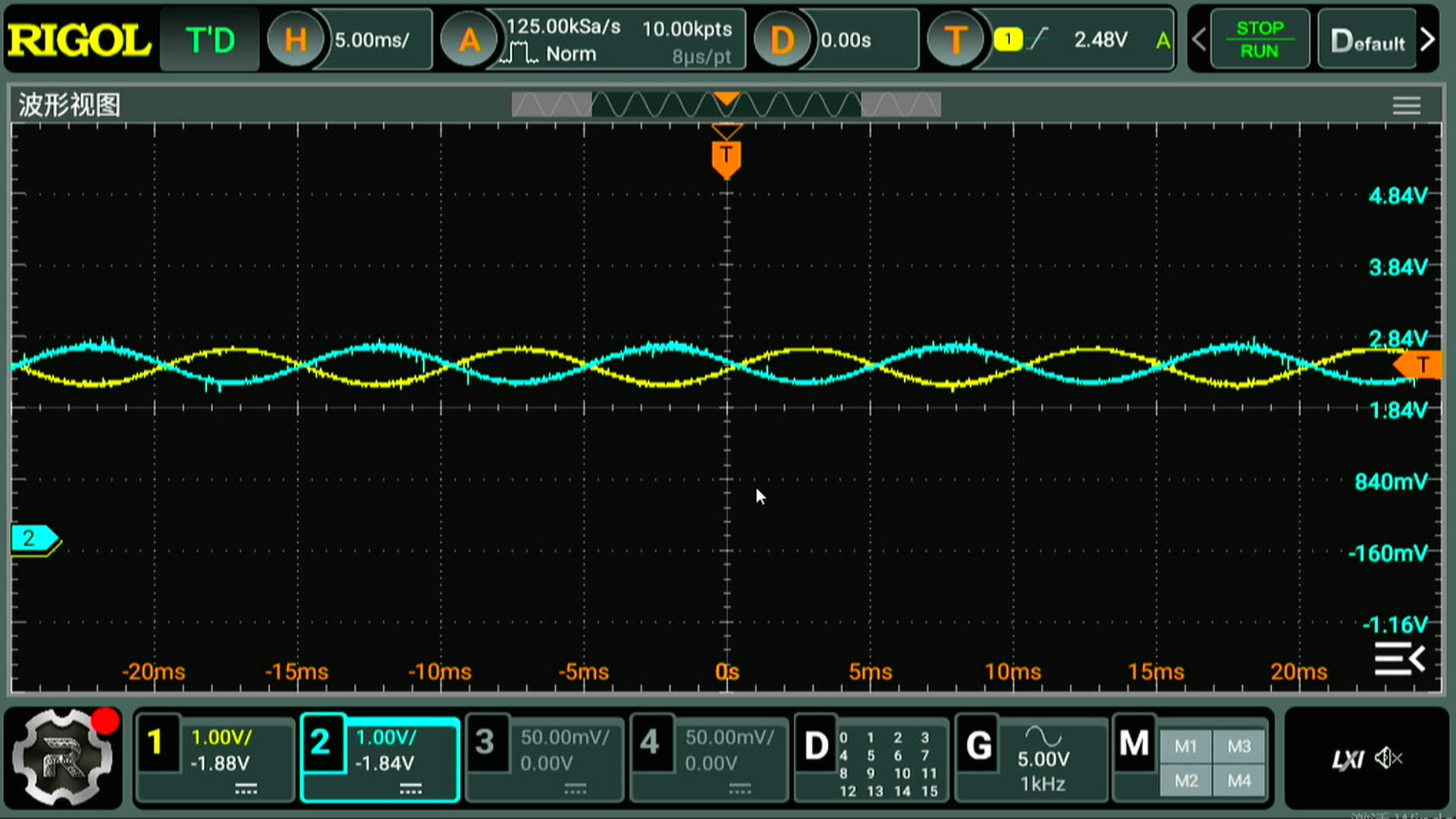Open the RIGOL gear function navigation icon
This screenshot has width=1456, height=819.
coord(64,757)
